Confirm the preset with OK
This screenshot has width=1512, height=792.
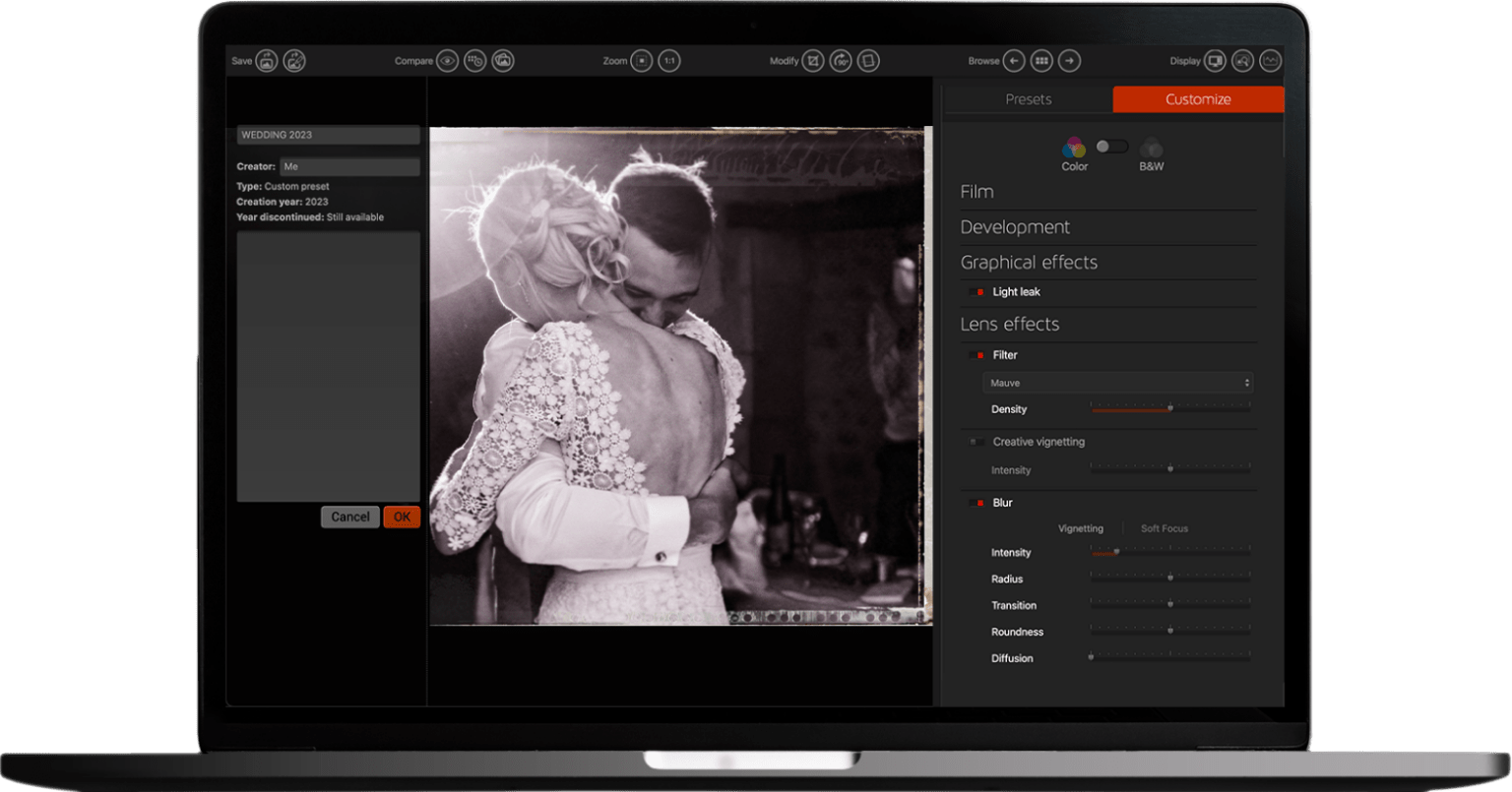(x=402, y=517)
